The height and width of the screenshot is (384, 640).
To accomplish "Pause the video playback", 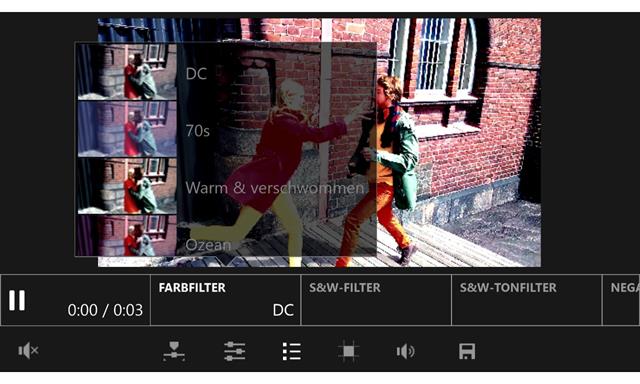I will click(17, 300).
